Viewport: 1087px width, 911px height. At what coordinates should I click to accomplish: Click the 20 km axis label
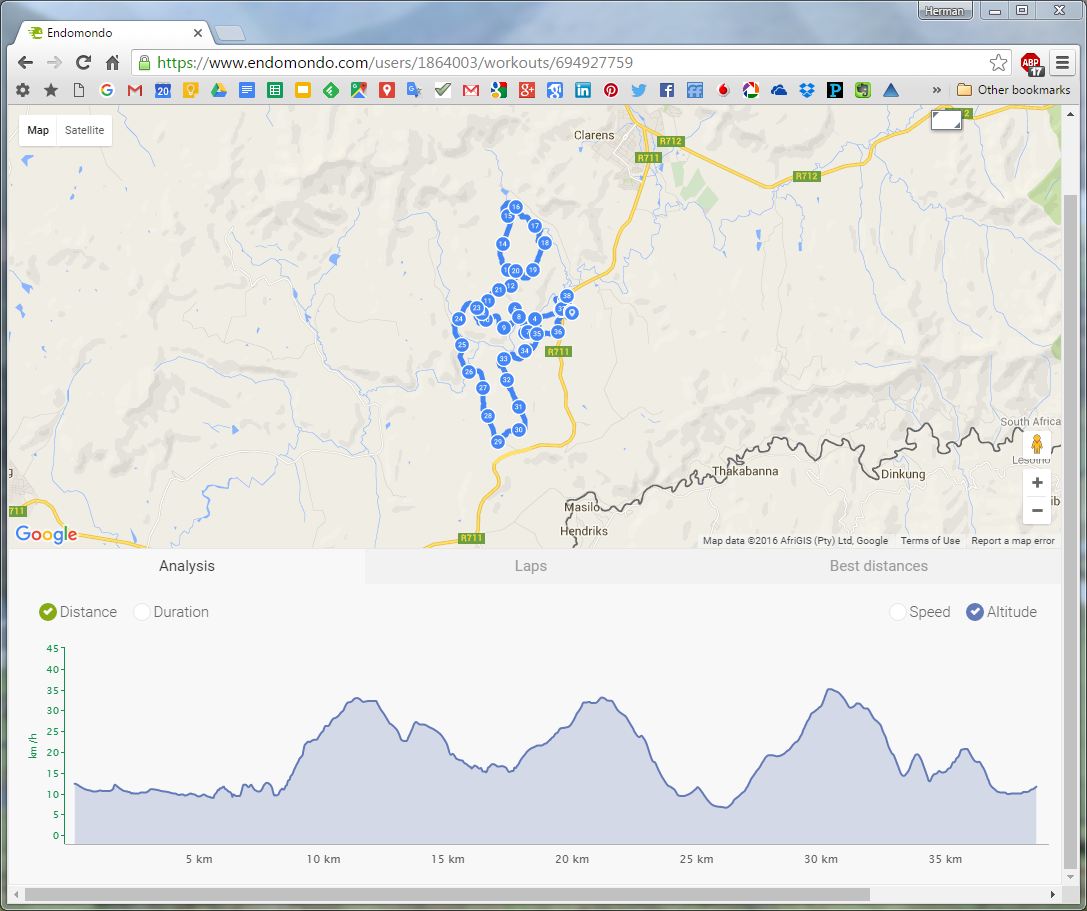coord(572,859)
